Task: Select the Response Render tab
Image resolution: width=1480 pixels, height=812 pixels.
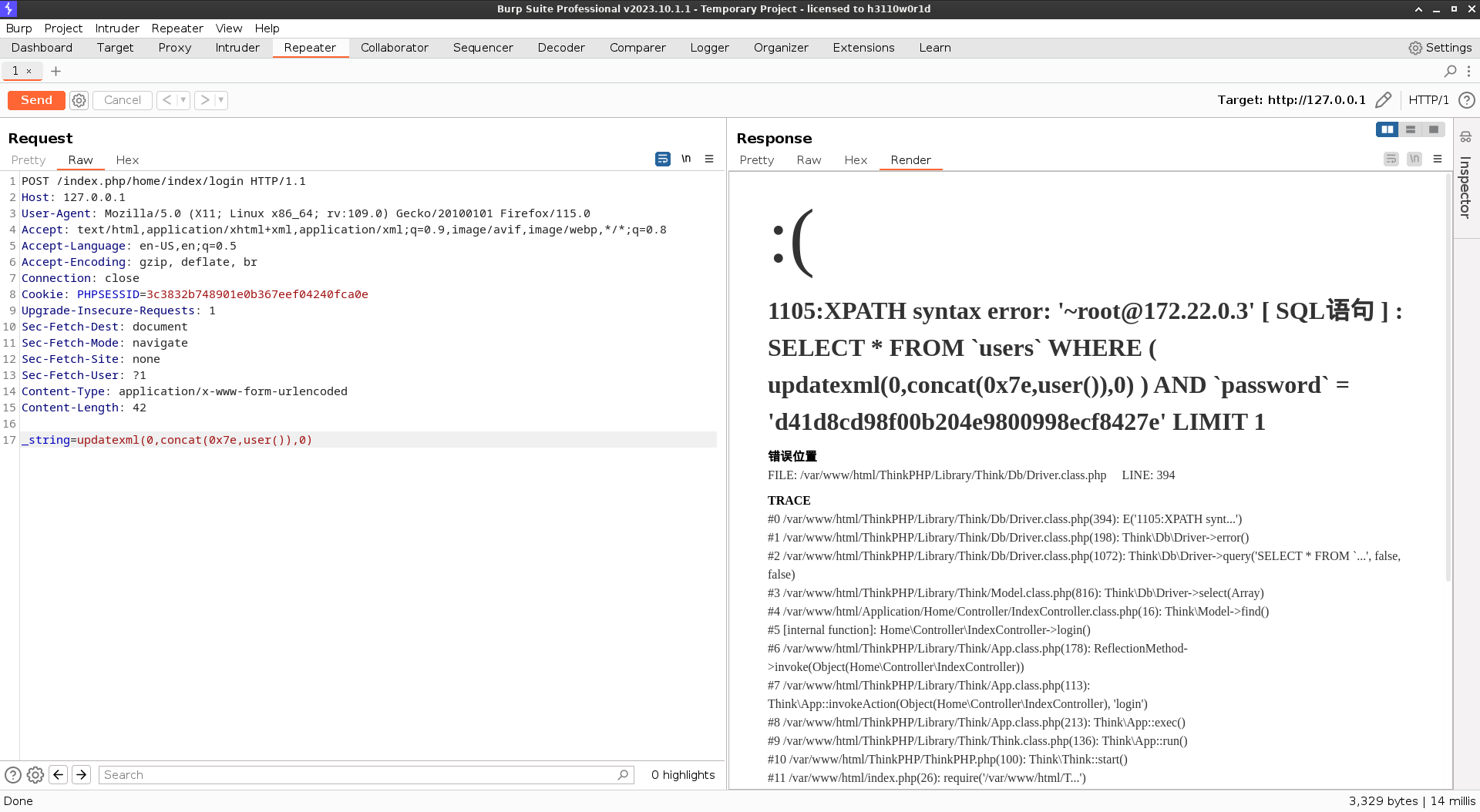Action: click(x=910, y=160)
